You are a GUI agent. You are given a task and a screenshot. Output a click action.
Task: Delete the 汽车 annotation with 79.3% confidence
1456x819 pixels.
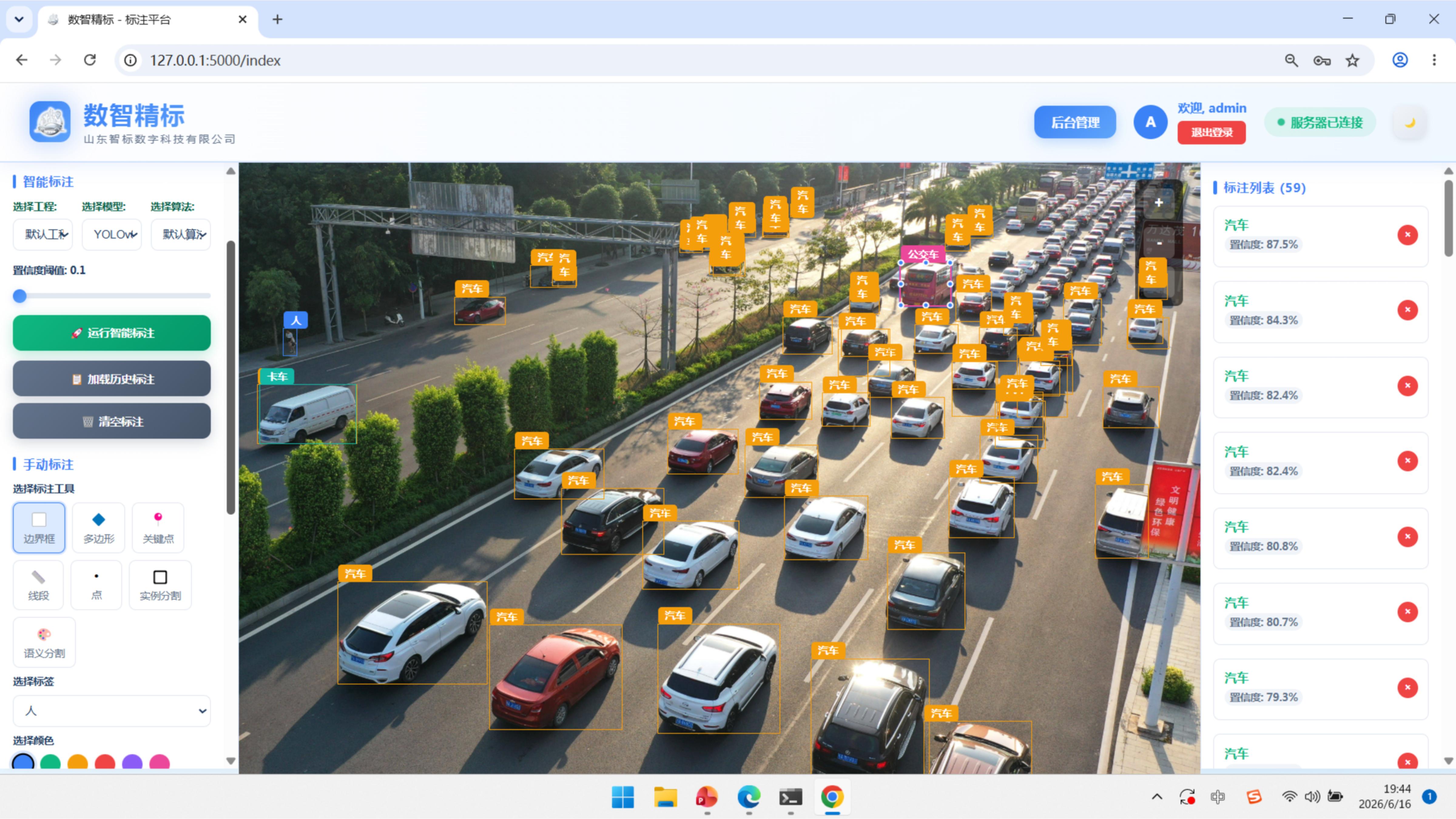coord(1407,687)
